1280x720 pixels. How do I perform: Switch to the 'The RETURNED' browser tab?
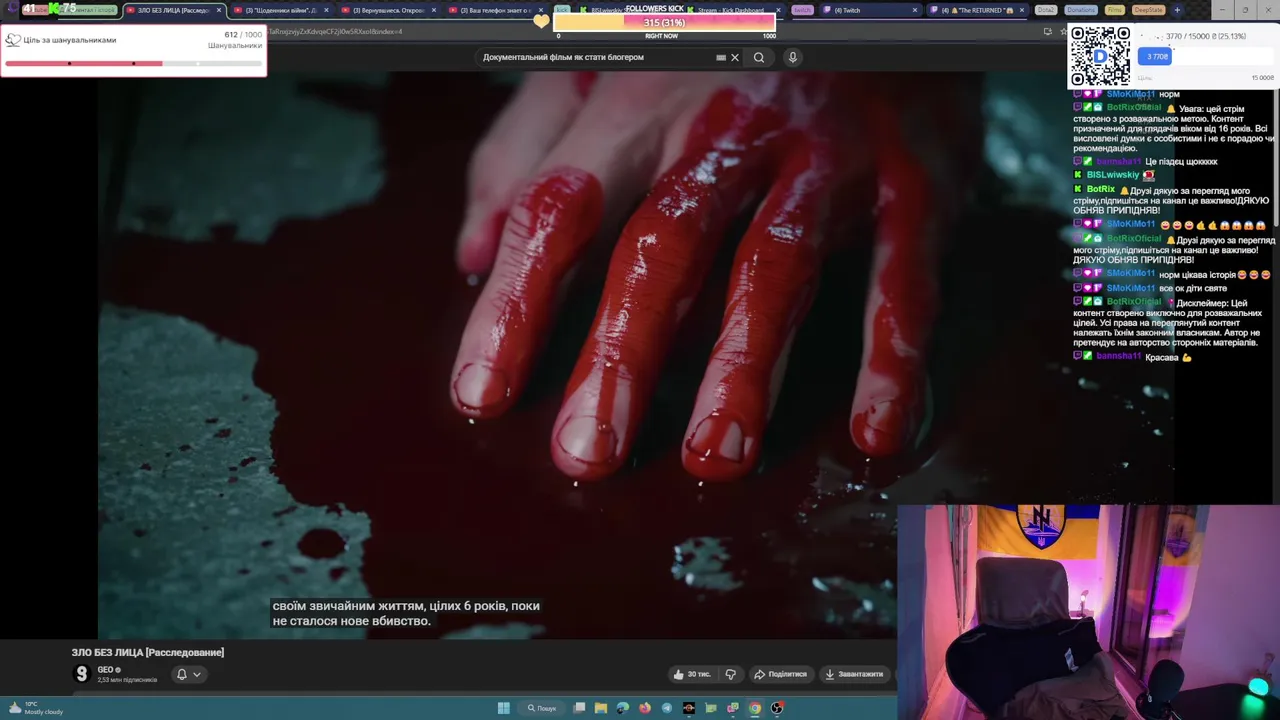(975, 10)
